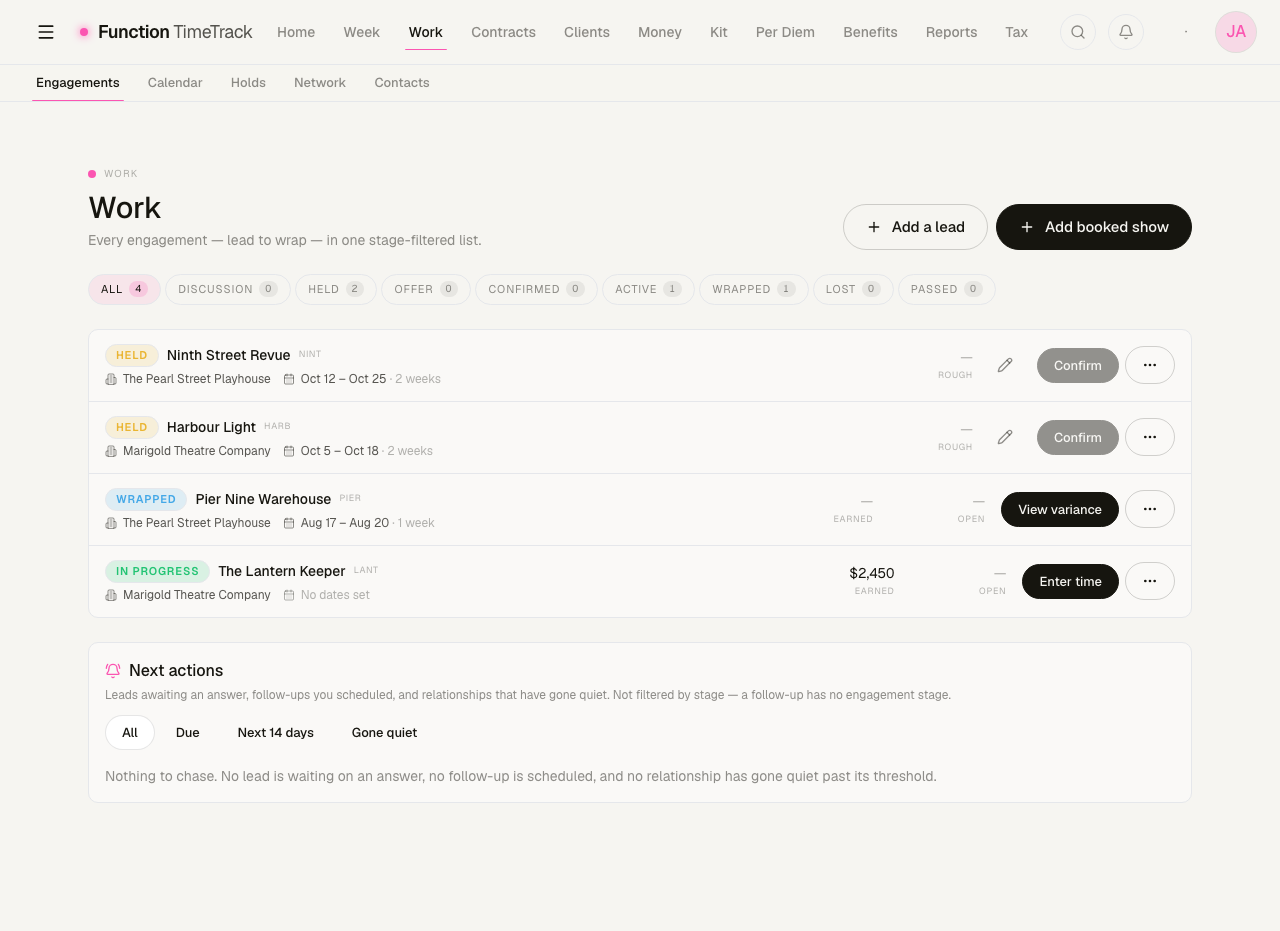The height and width of the screenshot is (931, 1280).
Task: Click Enter time for The Lantern Keeper
Action: click(1070, 581)
